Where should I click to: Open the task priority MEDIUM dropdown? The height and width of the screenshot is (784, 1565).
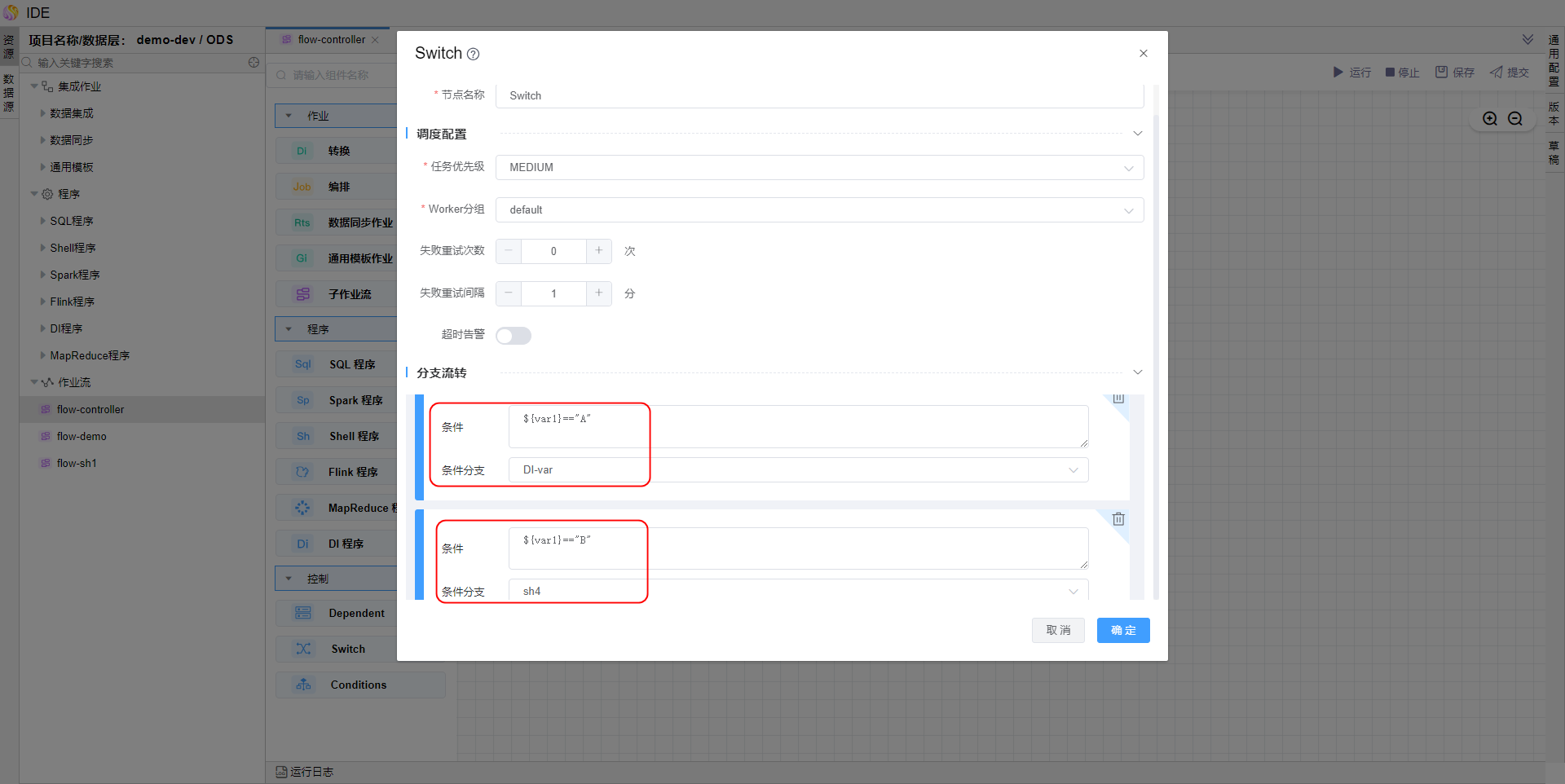click(819, 168)
